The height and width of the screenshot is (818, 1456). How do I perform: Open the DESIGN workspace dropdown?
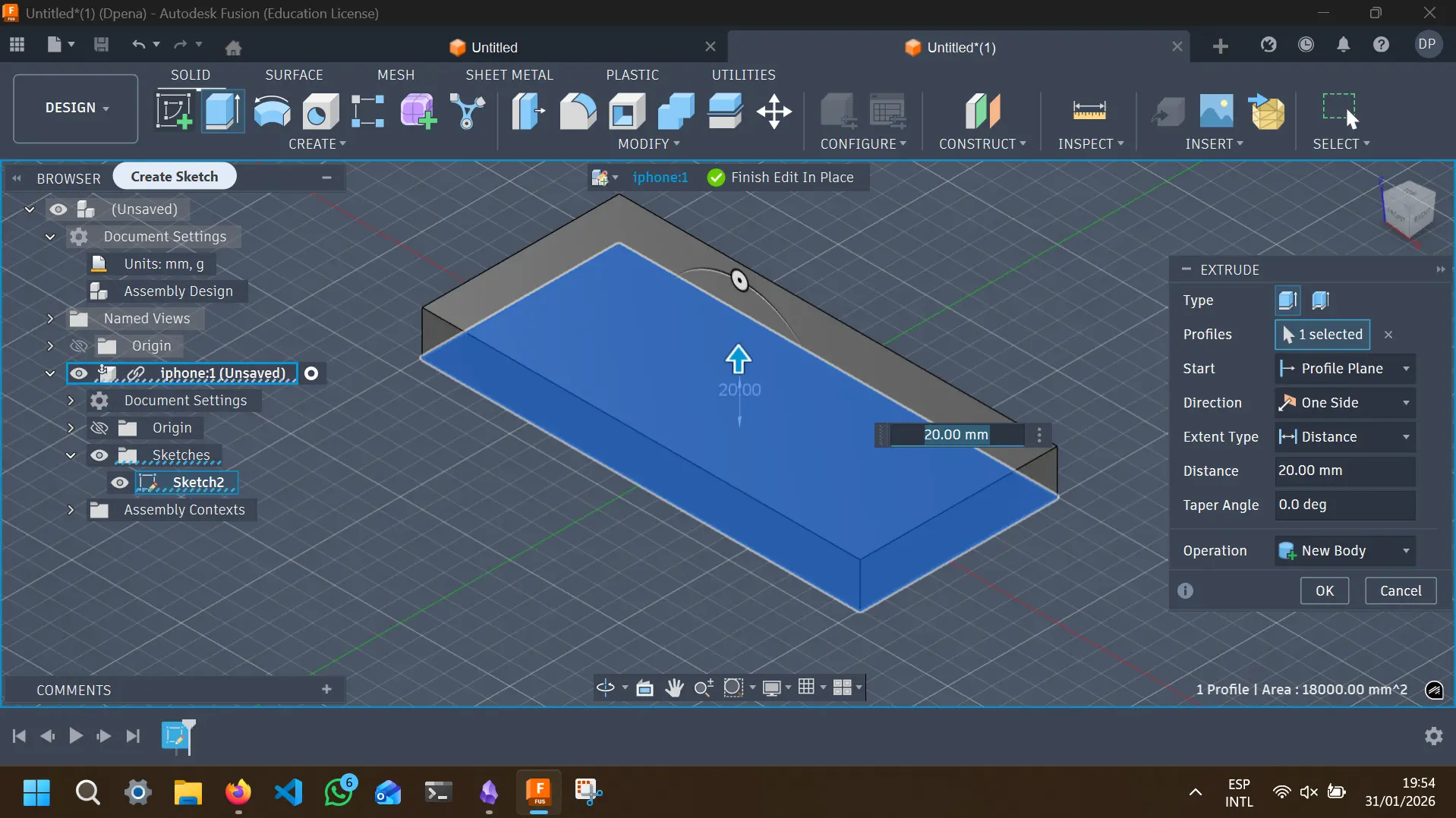[x=76, y=108]
